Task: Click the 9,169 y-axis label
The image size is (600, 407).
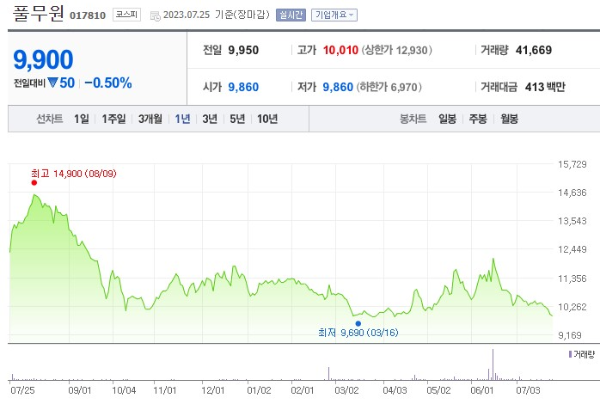Action: point(572,335)
